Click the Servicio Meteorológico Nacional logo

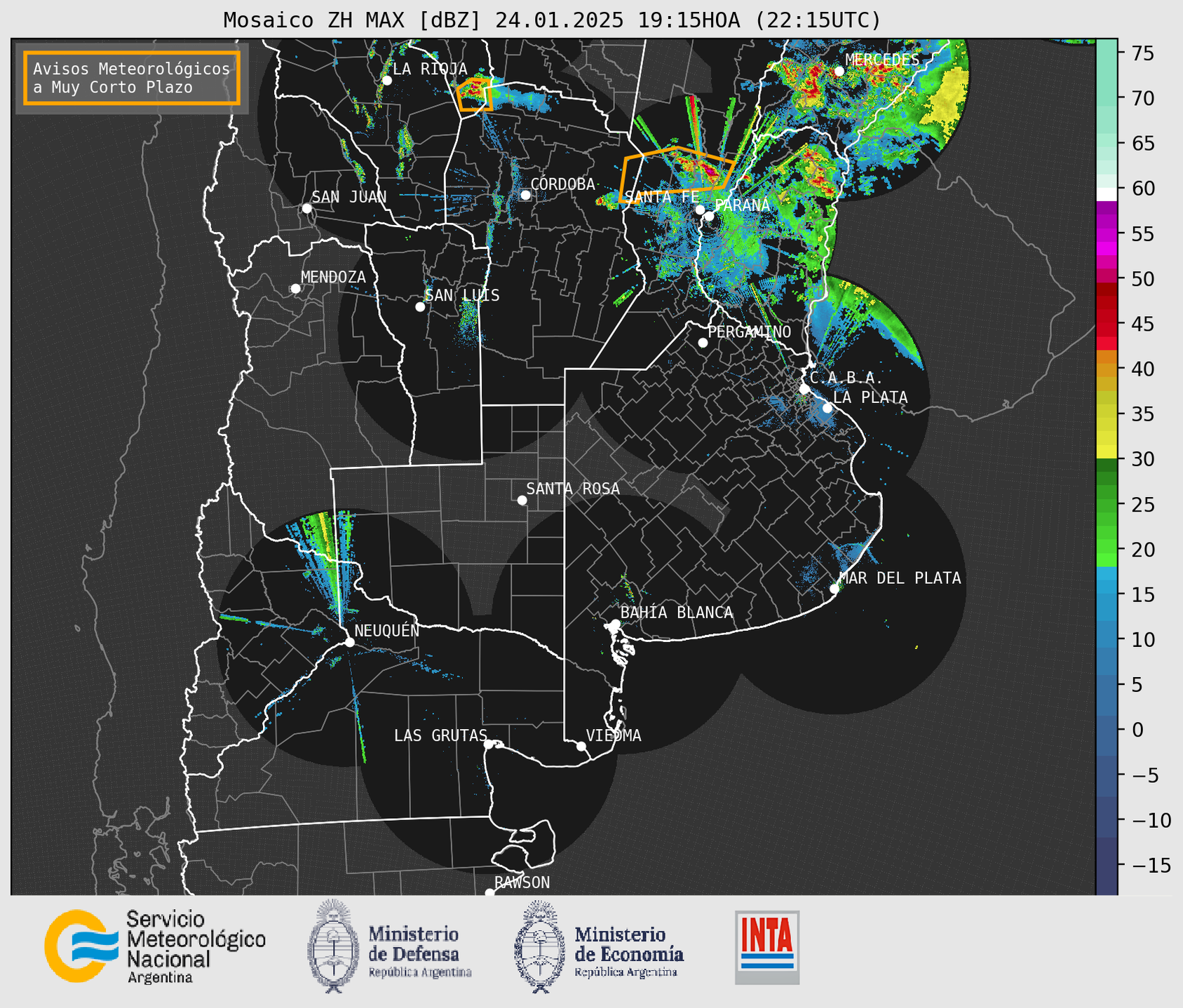pyautogui.click(x=81, y=946)
